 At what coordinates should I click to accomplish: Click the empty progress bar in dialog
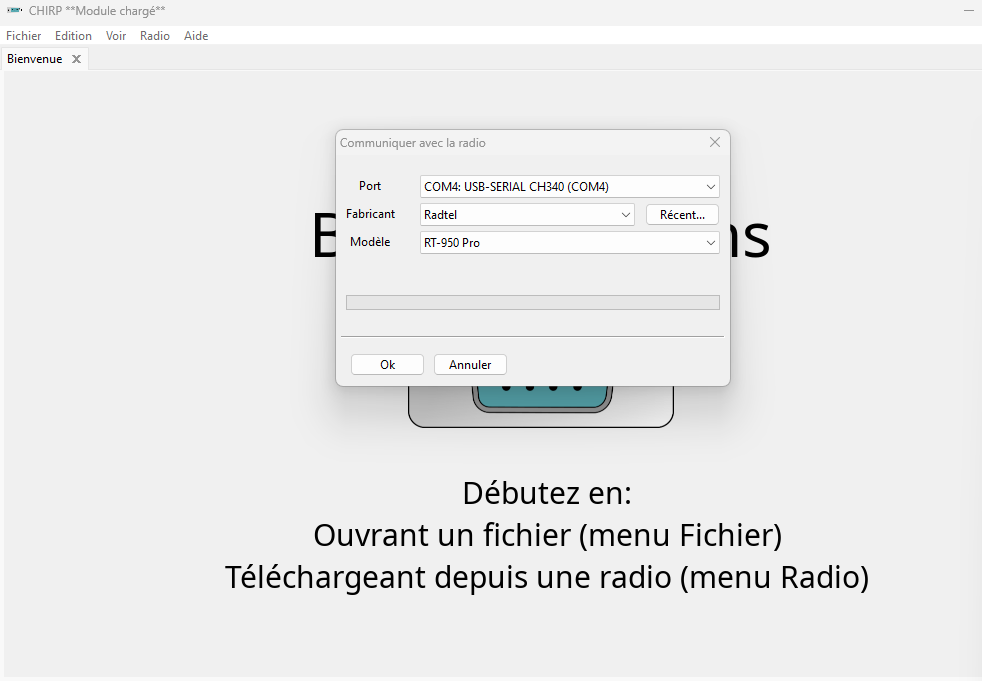coord(532,303)
